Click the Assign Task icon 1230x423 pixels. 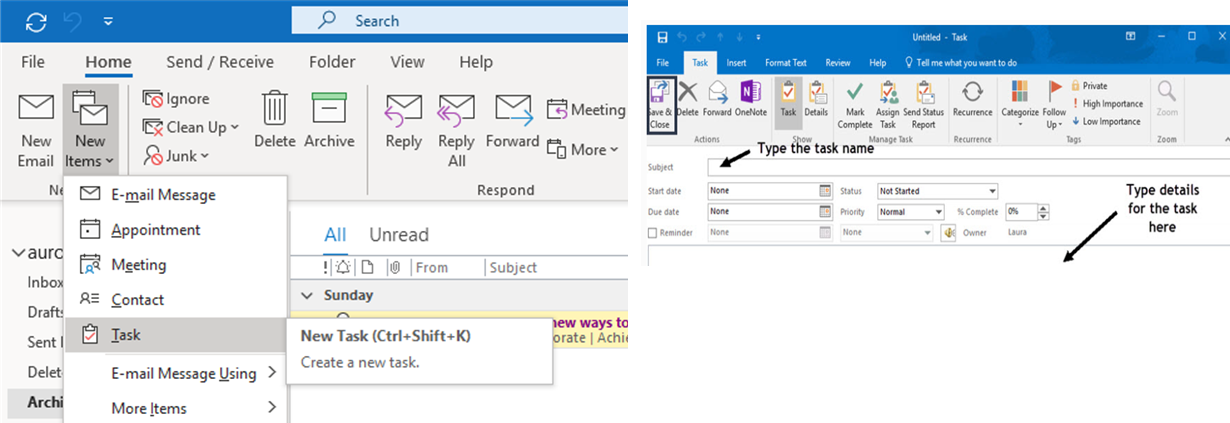(x=888, y=92)
